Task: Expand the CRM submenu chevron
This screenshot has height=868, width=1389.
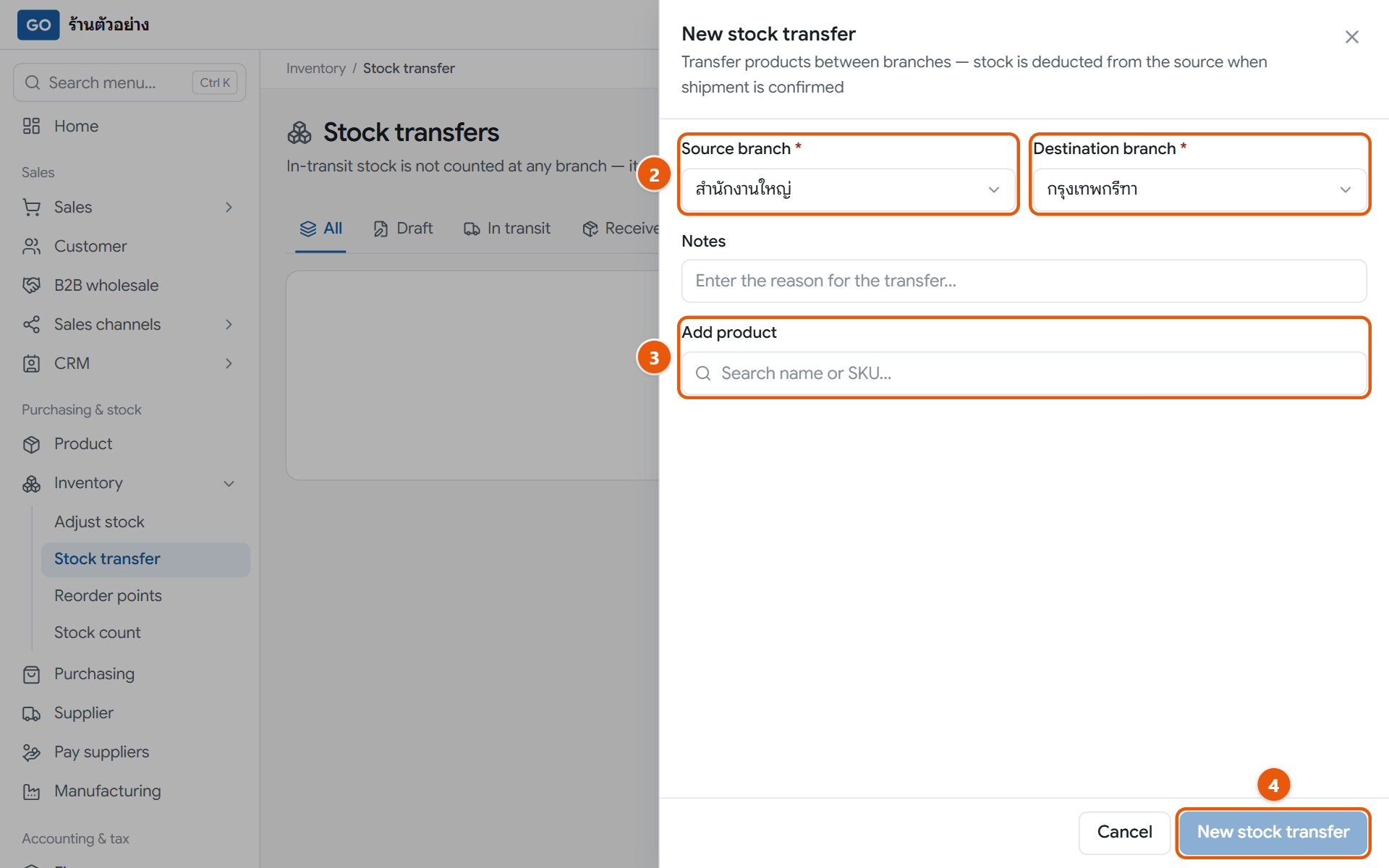Action: click(229, 364)
